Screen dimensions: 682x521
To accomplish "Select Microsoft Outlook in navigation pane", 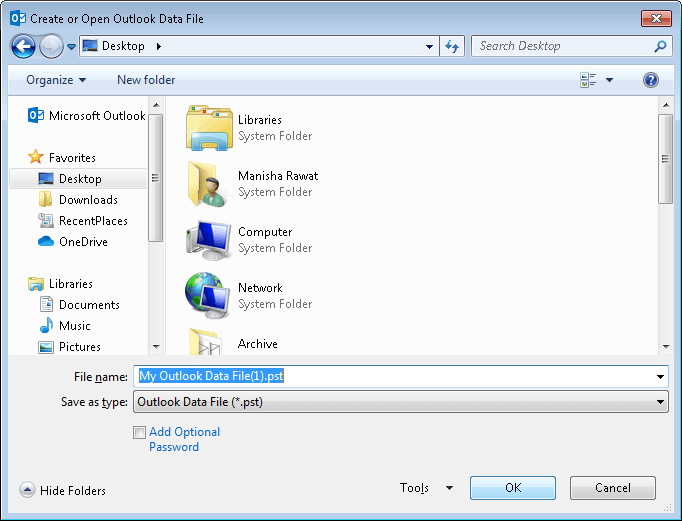I will pyautogui.click(x=86, y=116).
